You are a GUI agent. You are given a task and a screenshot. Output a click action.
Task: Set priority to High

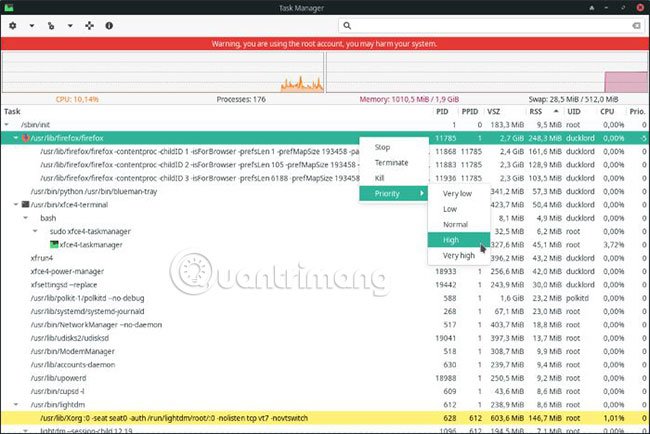tap(459, 240)
